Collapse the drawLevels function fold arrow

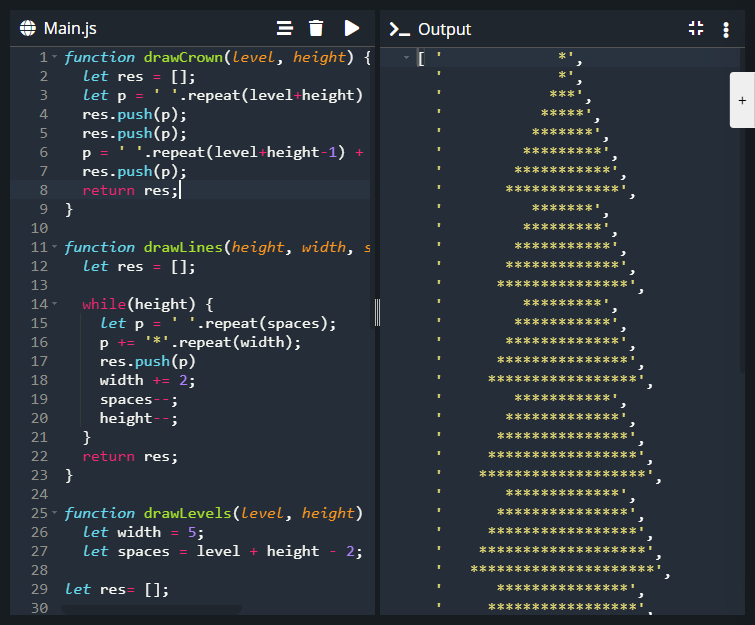tap(54, 513)
